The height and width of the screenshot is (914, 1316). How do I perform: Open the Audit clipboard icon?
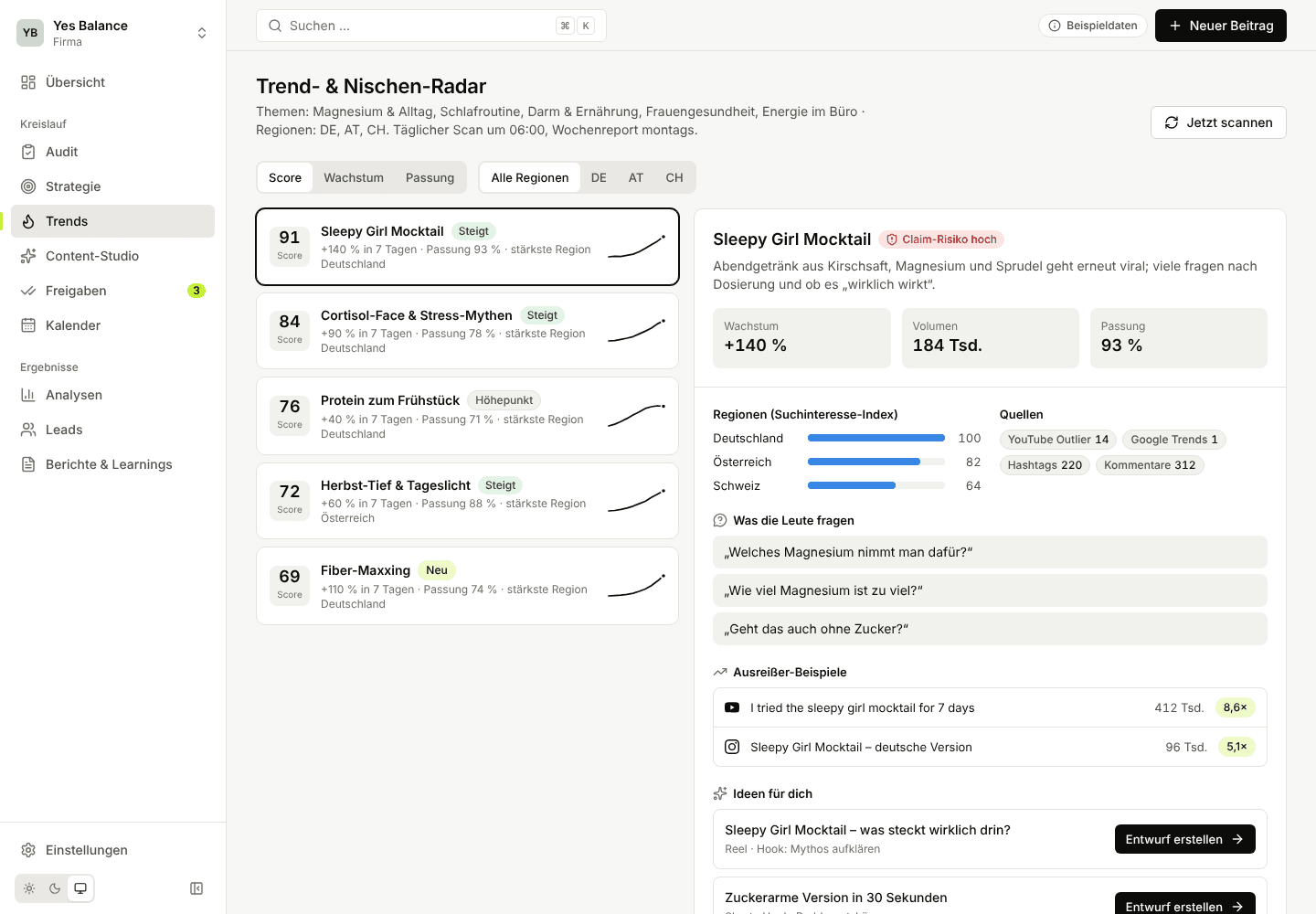[28, 152]
